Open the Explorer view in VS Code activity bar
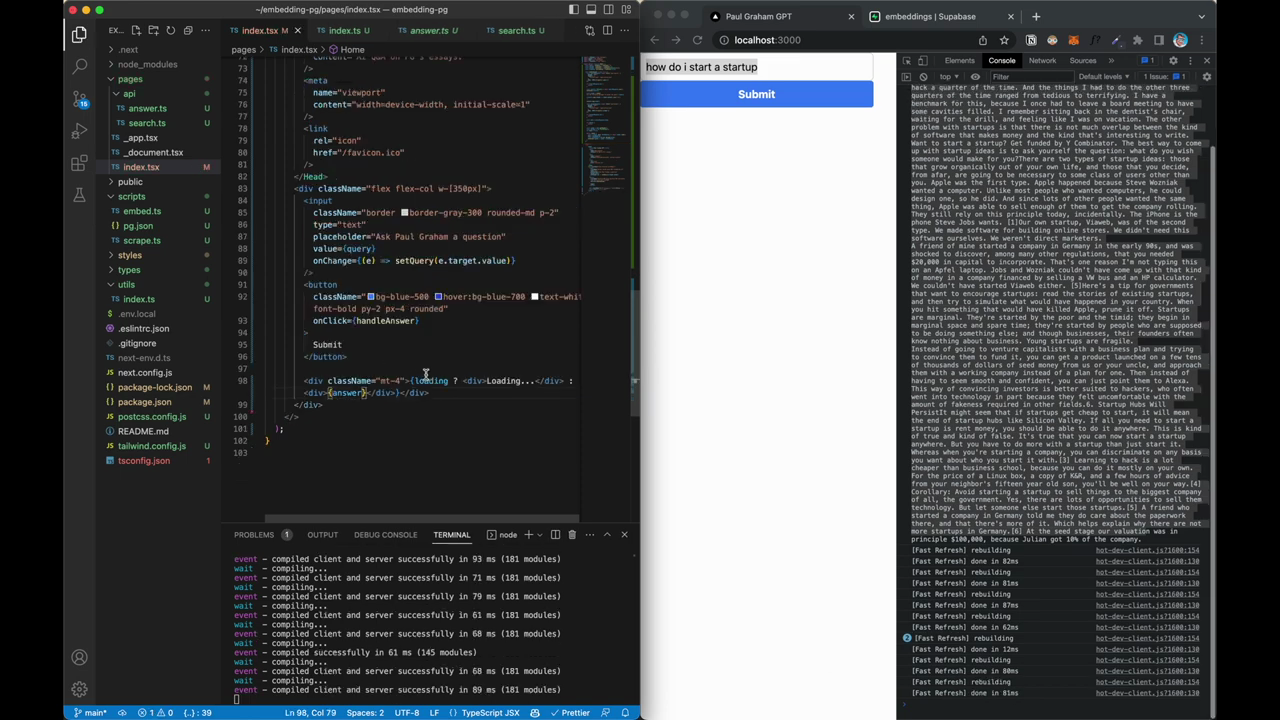This screenshot has height=720, width=1280. coord(79,35)
